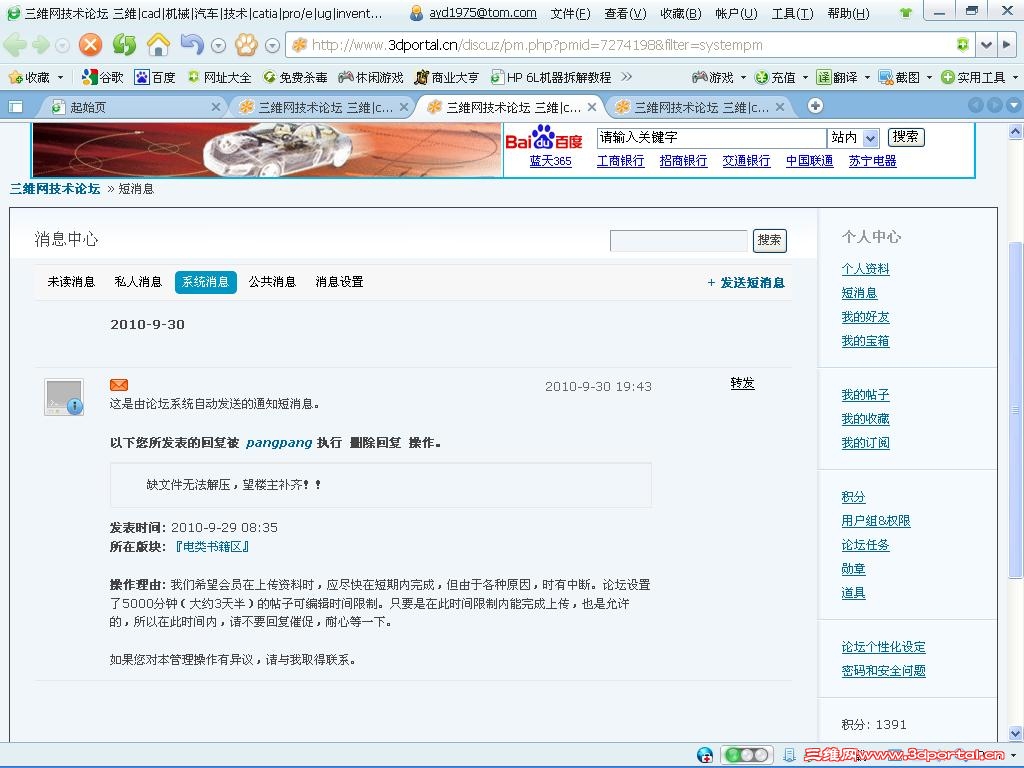The width and height of the screenshot is (1024, 768).
Task: Expand the address bar history dropdown arrow
Action: click(986, 45)
